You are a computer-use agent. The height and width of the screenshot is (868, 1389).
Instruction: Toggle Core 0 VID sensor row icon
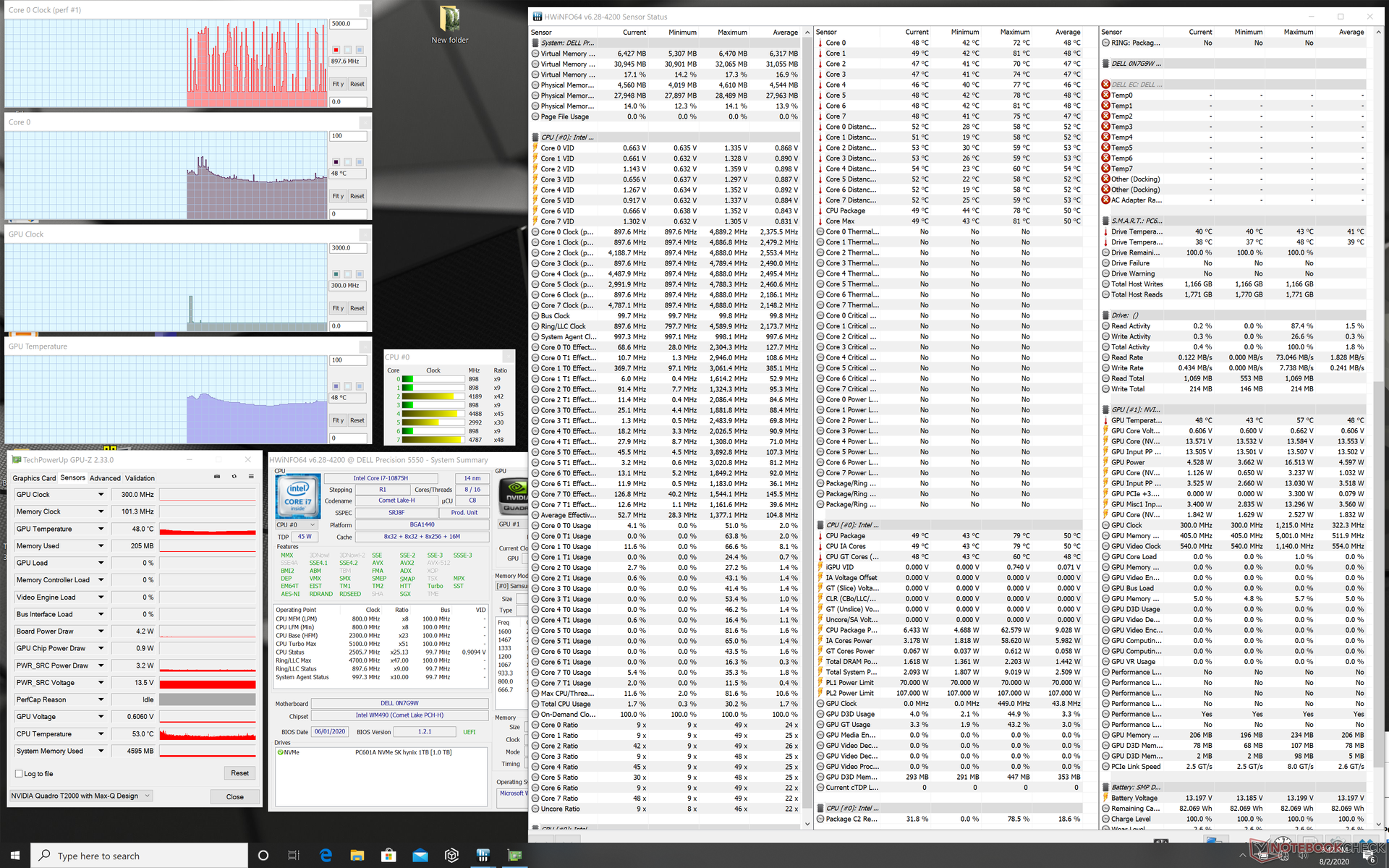tap(535, 148)
